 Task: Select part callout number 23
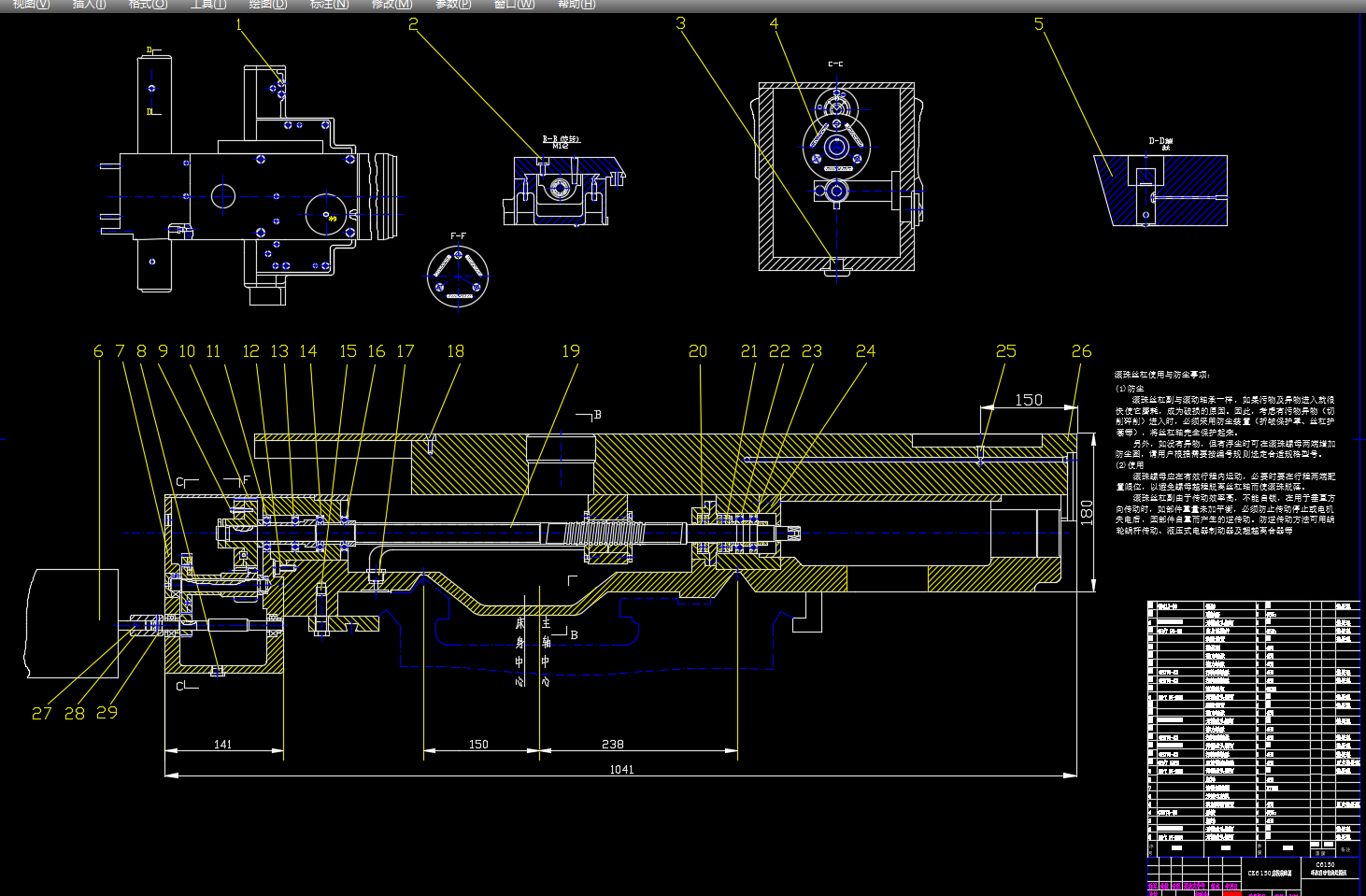click(x=812, y=351)
